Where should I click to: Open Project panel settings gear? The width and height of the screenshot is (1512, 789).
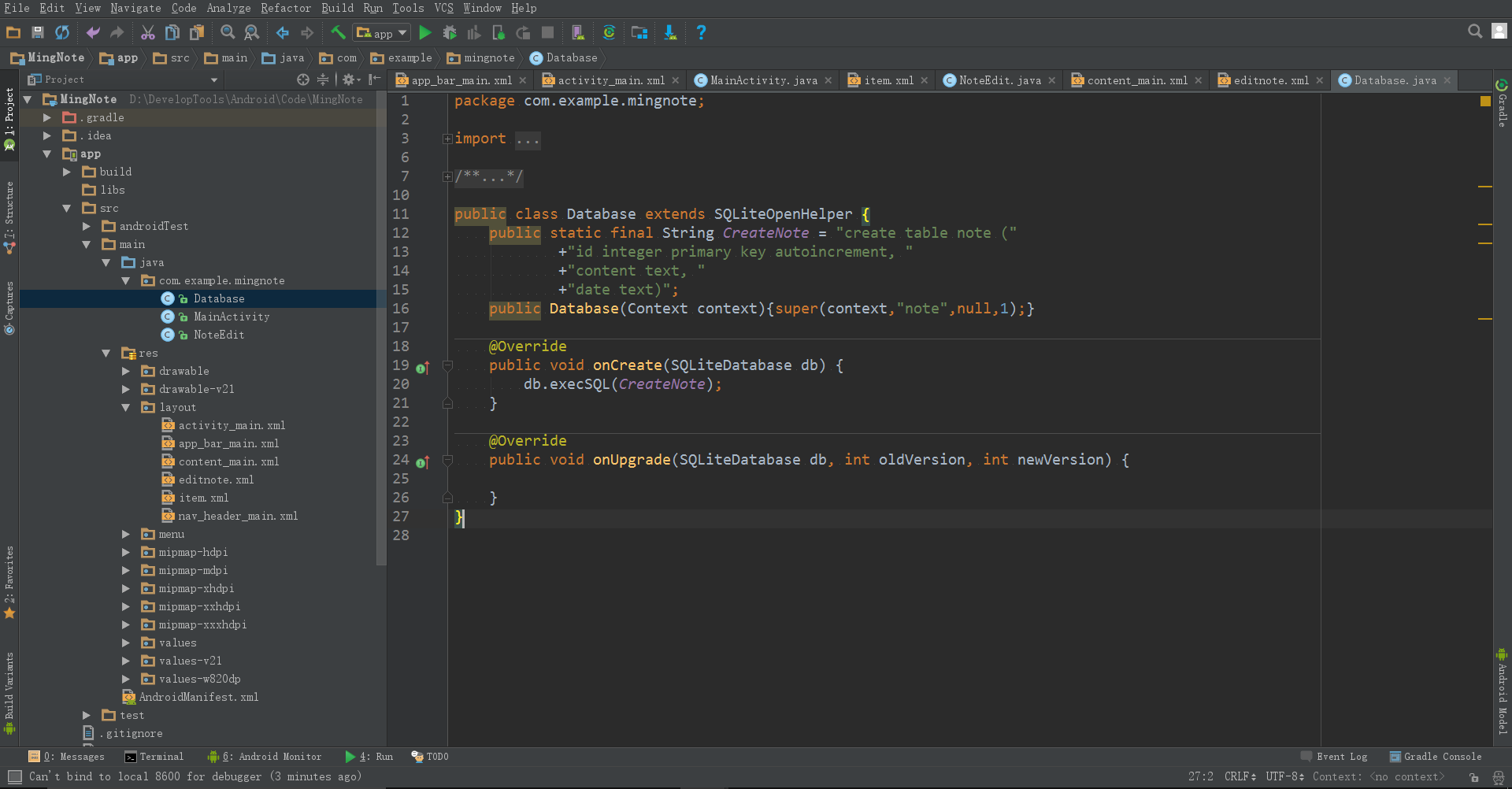click(x=350, y=80)
